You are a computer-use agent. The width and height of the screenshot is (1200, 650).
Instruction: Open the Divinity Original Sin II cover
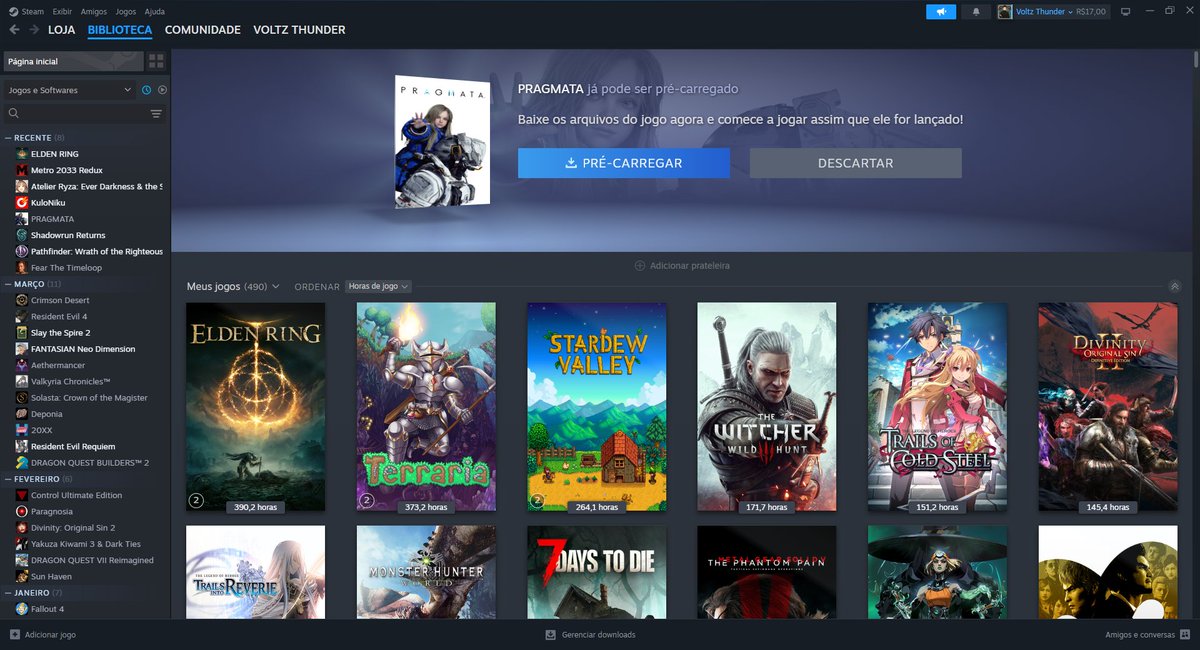1107,407
